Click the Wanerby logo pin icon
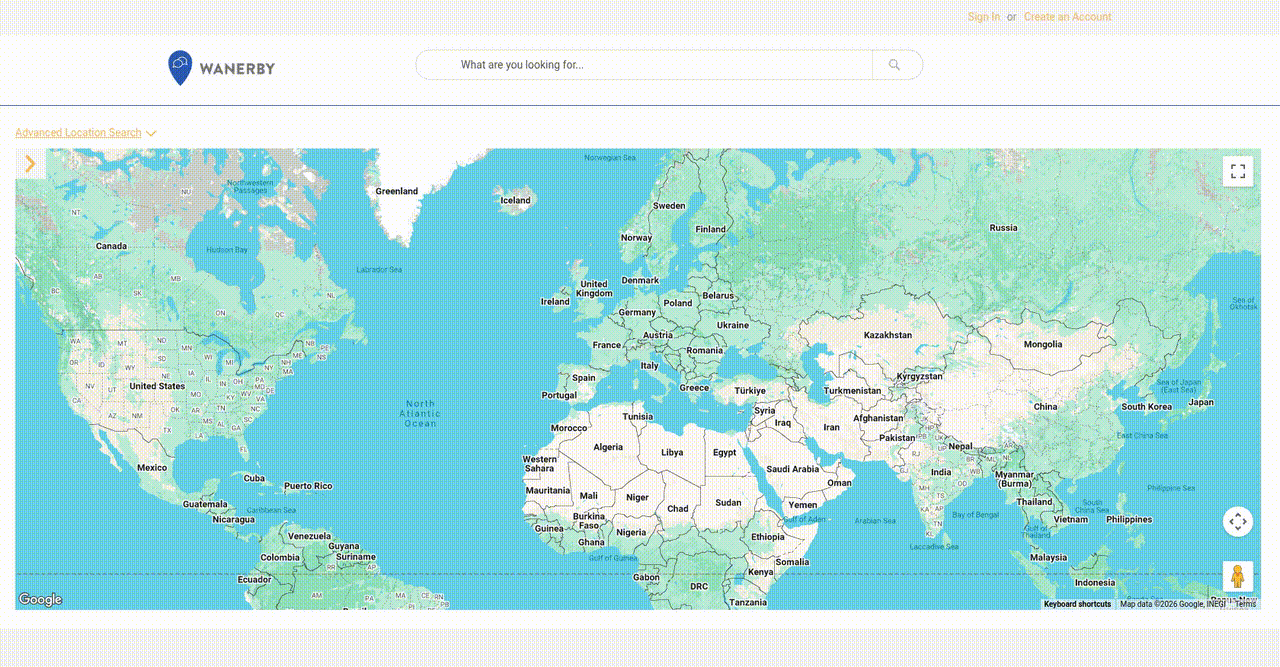1280x667 pixels. click(180, 68)
